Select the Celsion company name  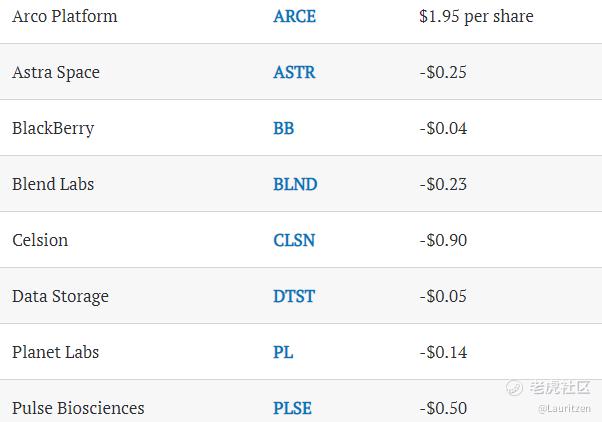40,240
